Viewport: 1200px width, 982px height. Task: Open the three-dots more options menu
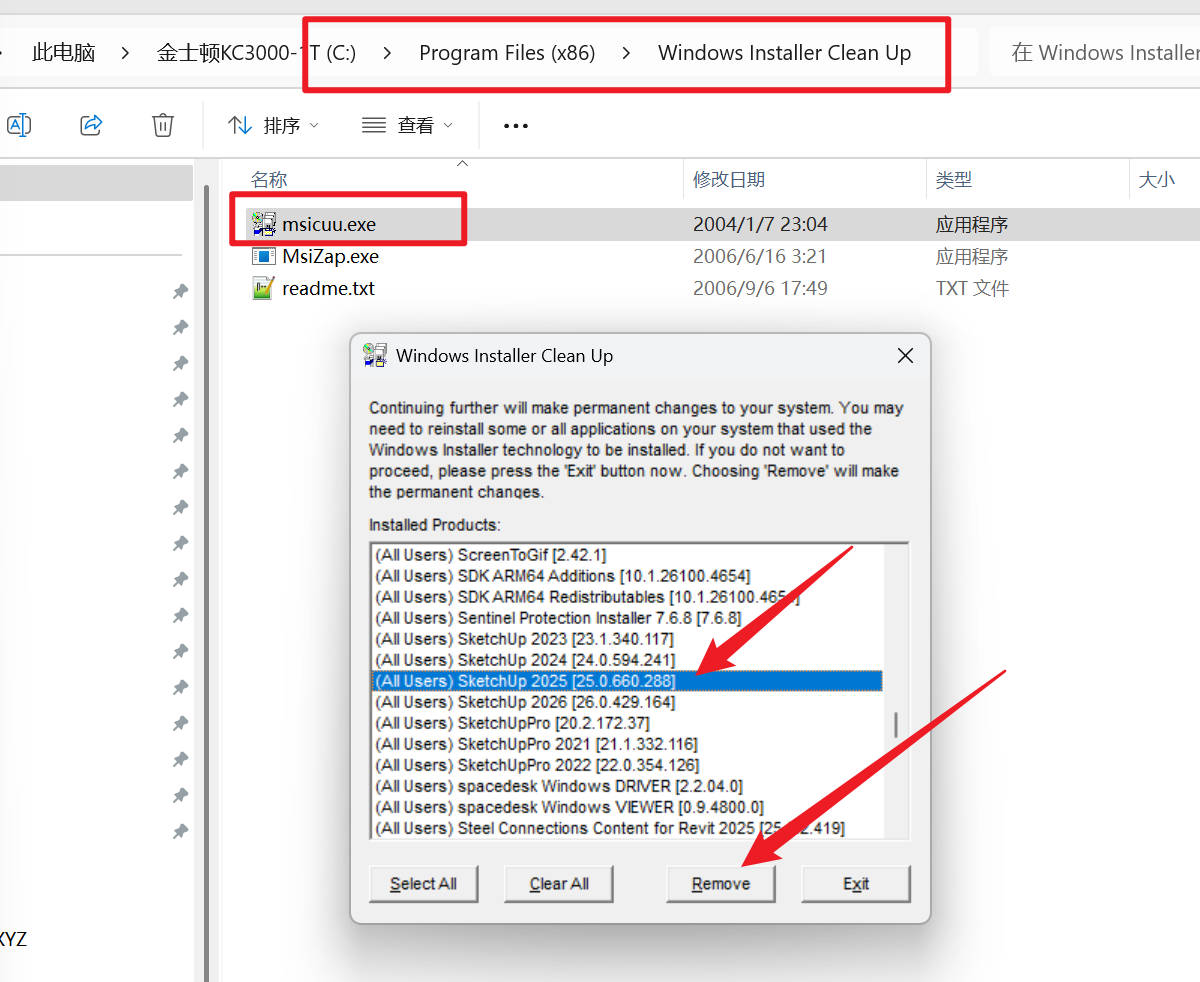515,126
